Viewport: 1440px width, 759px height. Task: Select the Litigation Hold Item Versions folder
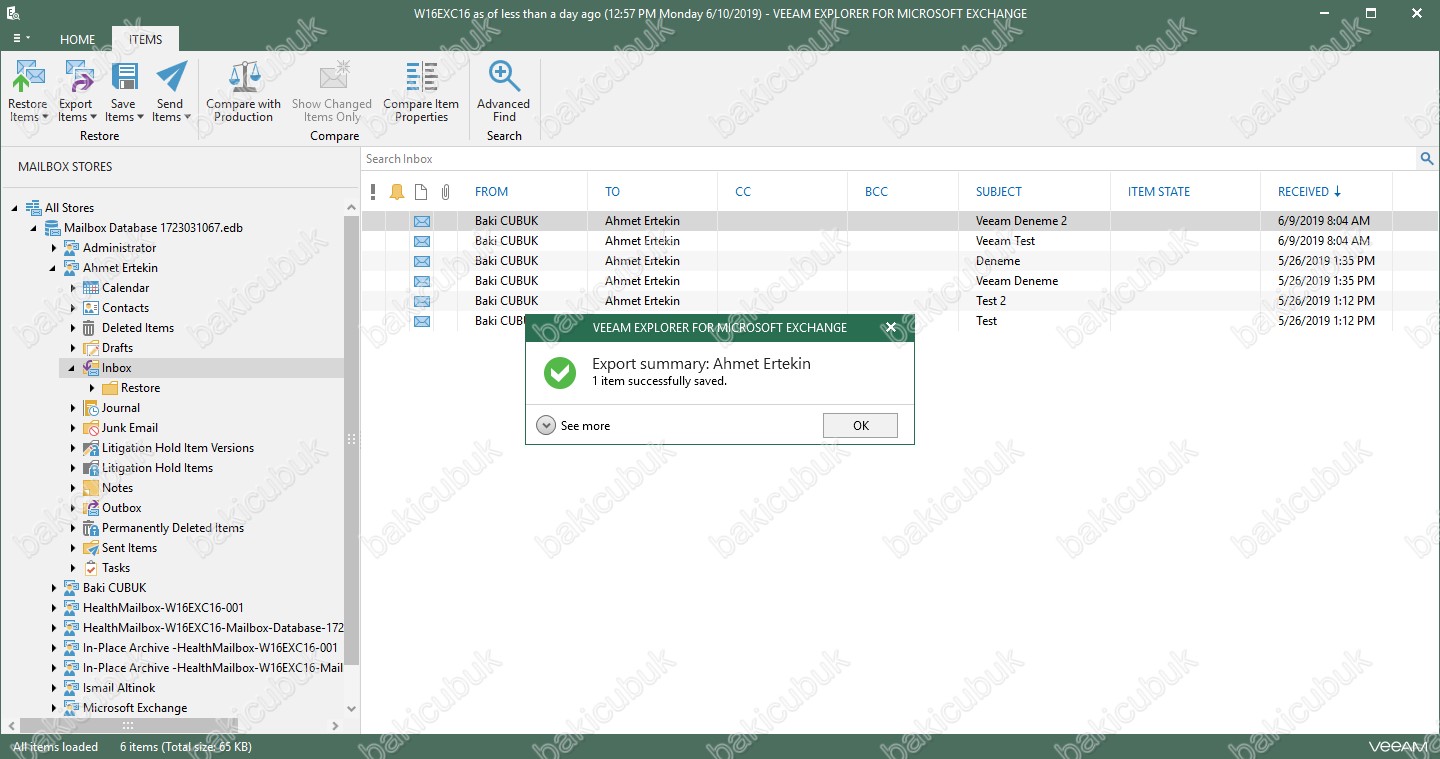point(178,448)
